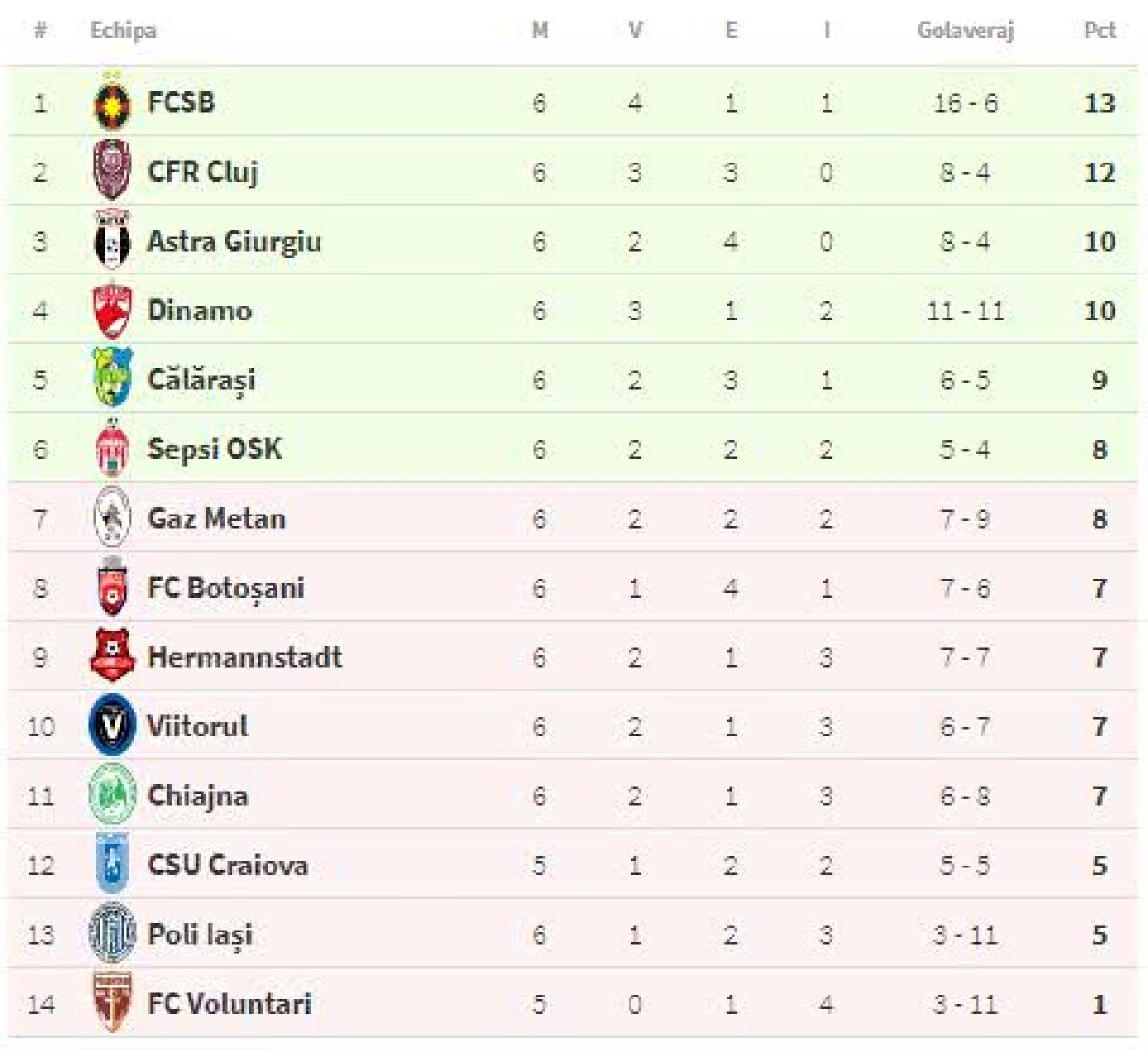Open the Gaz Metan team name link

[216, 518]
